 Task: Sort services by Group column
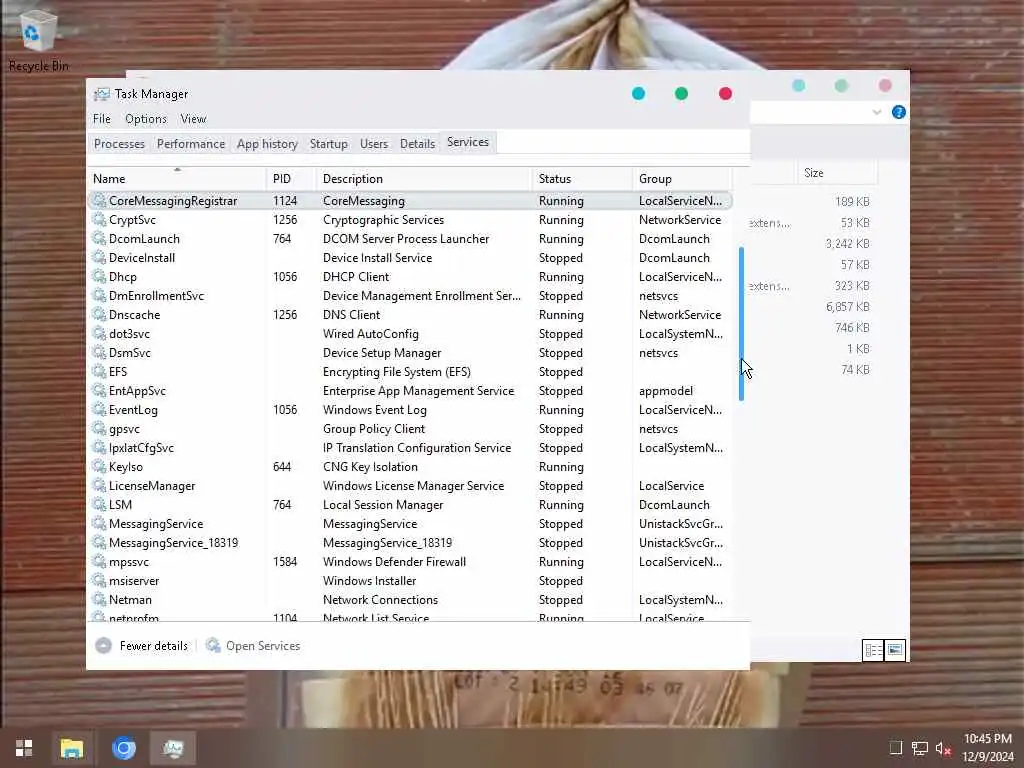[x=682, y=178]
